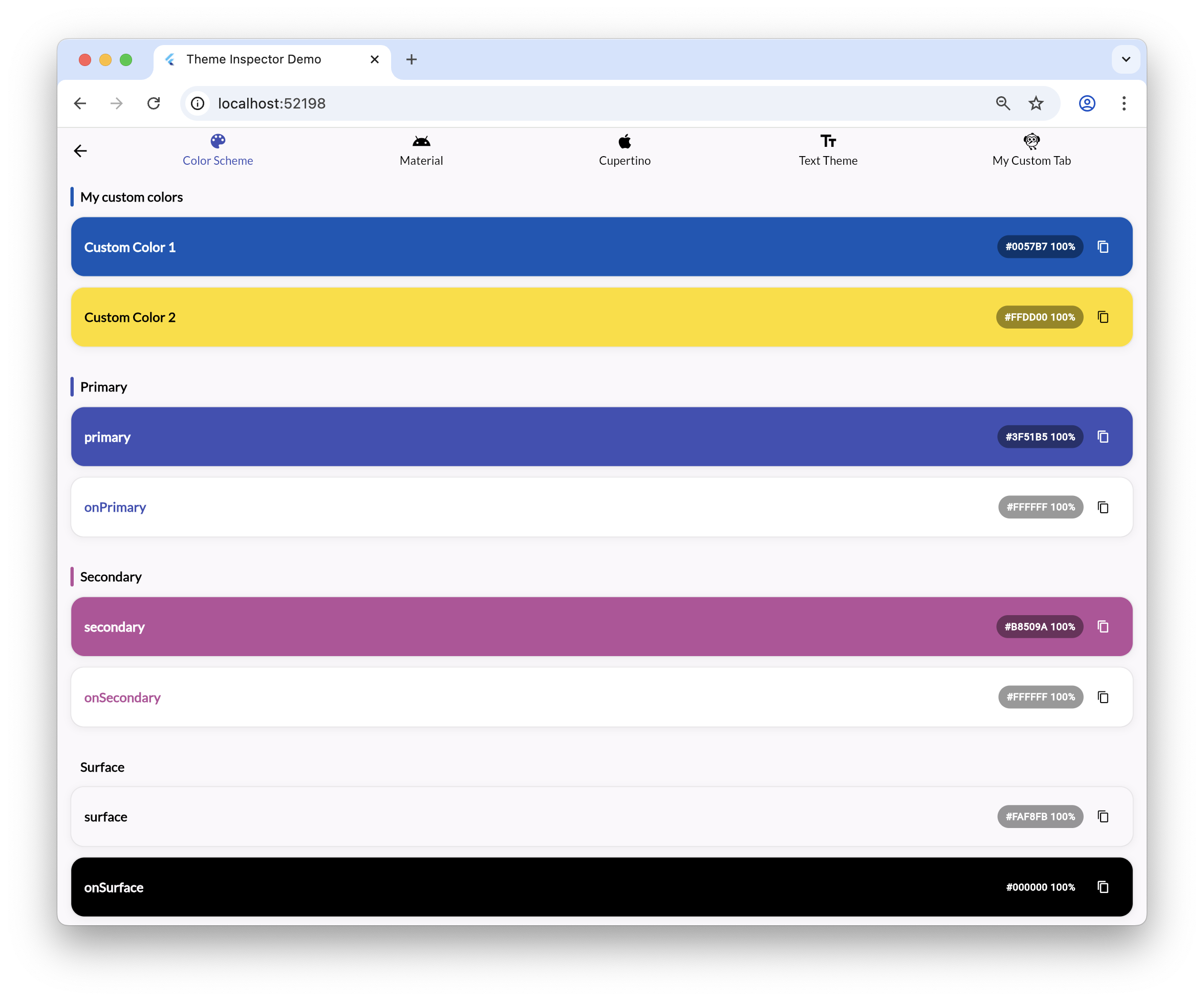Select the Apple icon for Cupertino tab

coord(625,141)
